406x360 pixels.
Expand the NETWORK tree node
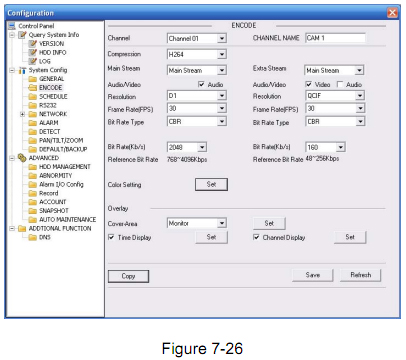(22, 114)
